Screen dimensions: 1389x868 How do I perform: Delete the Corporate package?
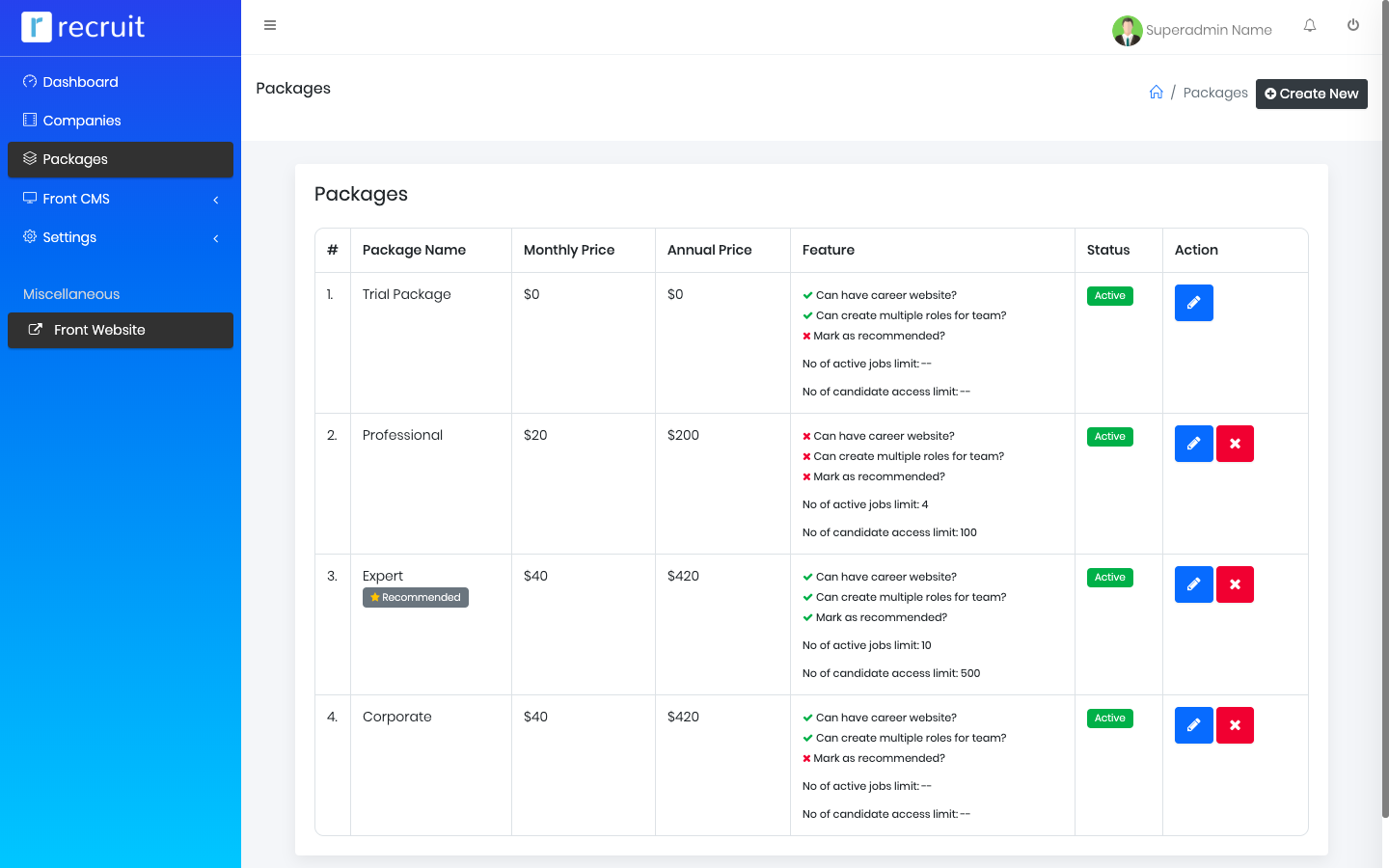point(1235,725)
